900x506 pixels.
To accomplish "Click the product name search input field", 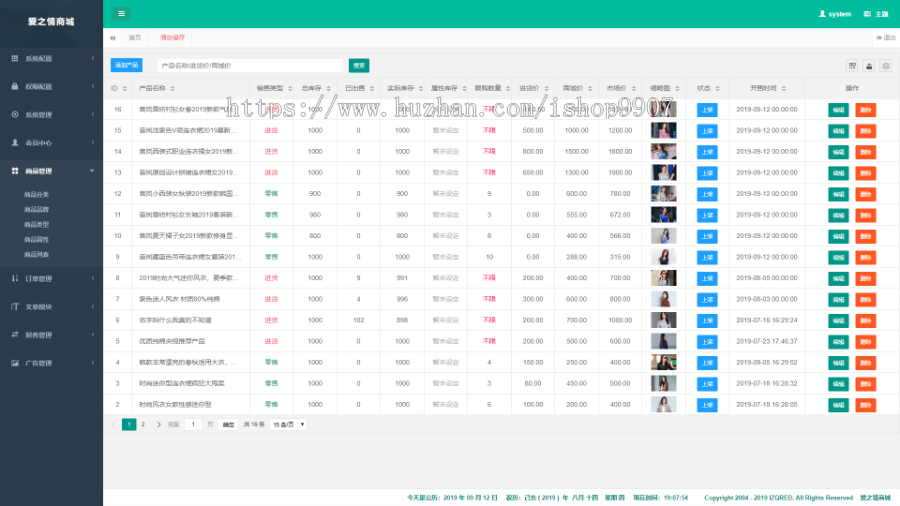I will [250, 65].
